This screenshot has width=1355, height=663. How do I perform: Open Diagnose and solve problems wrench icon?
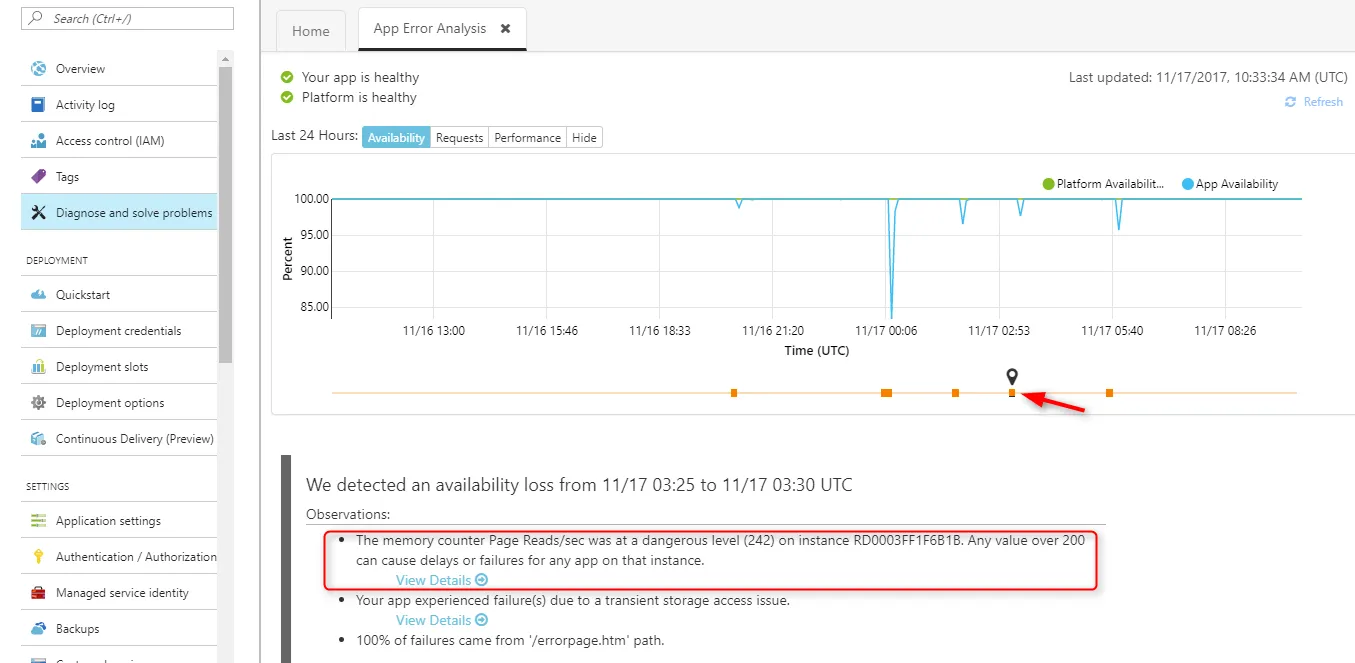click(x=38, y=213)
